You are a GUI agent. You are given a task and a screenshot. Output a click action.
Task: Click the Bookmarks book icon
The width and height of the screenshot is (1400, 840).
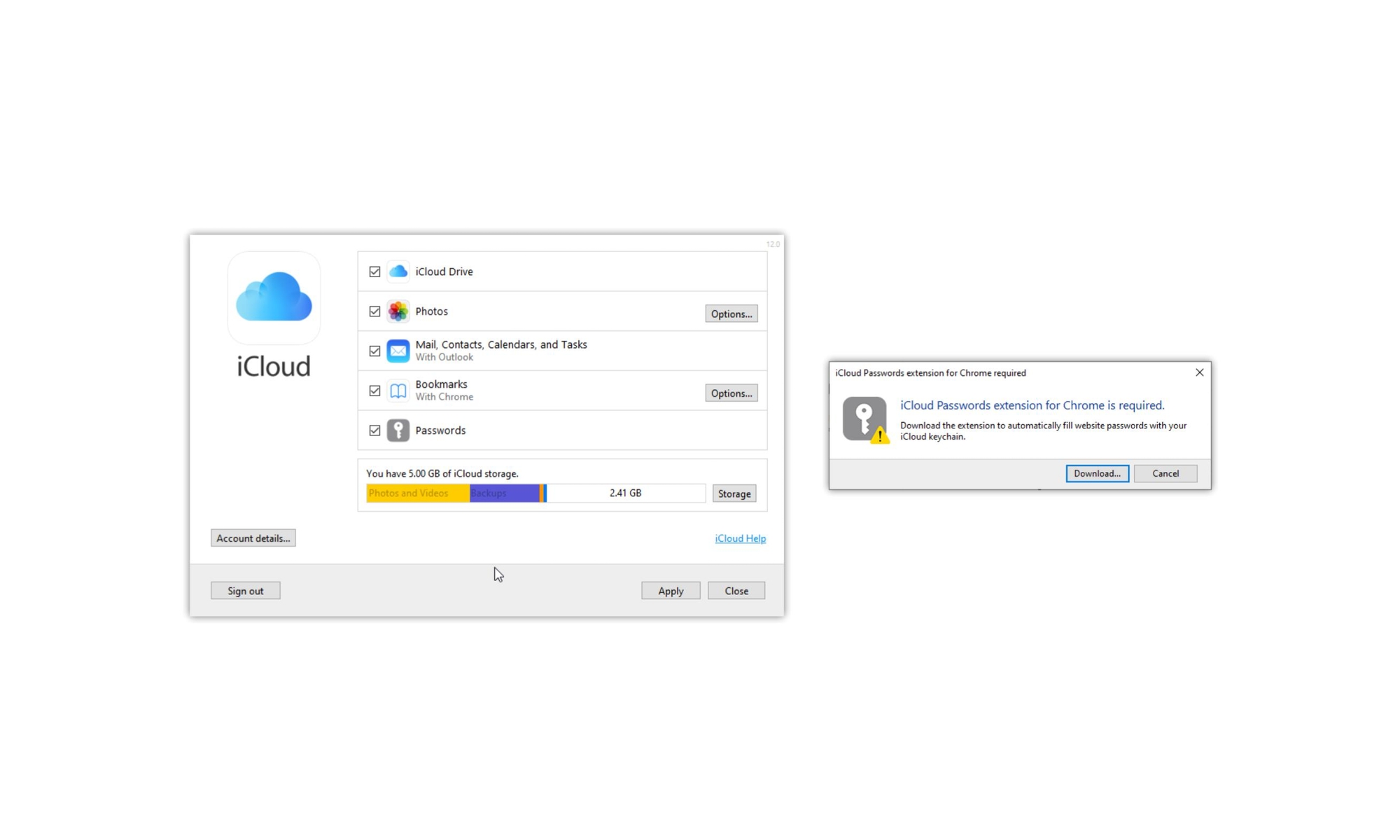(x=398, y=391)
